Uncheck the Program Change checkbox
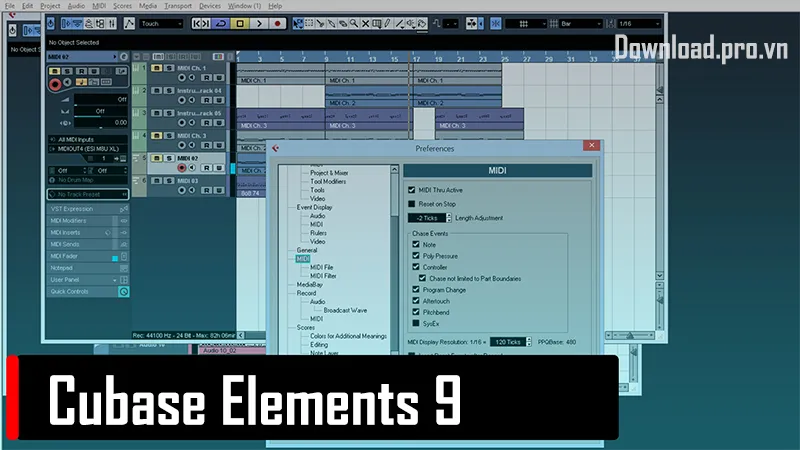The width and height of the screenshot is (800, 450). click(x=416, y=289)
